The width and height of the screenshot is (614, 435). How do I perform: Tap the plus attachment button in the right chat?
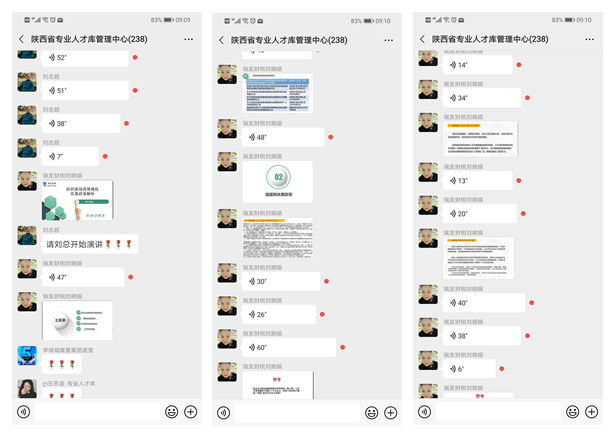[592, 412]
